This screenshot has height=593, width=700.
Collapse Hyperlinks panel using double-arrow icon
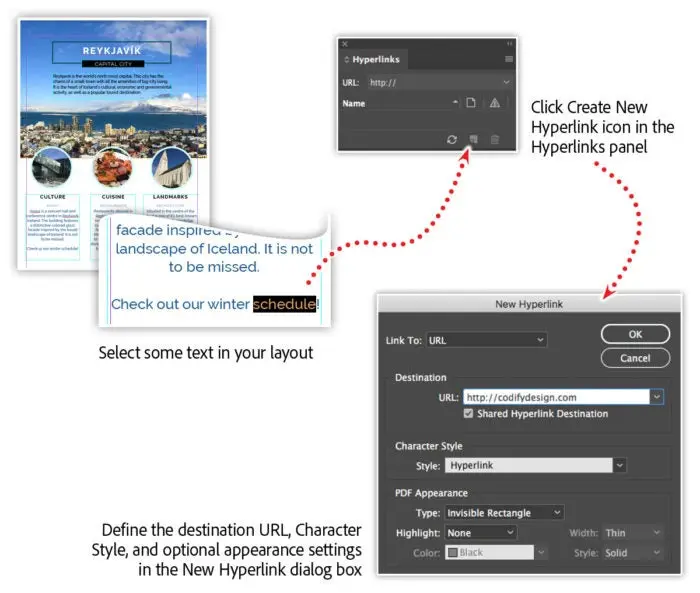click(x=509, y=44)
